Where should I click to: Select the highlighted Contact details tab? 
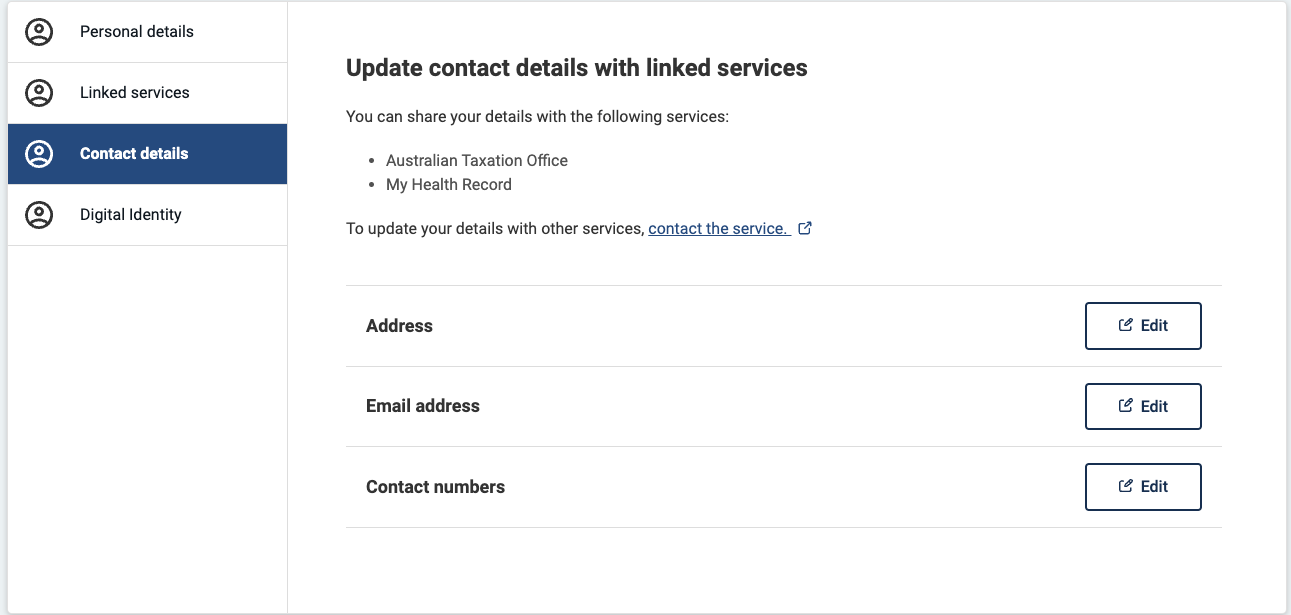click(147, 154)
